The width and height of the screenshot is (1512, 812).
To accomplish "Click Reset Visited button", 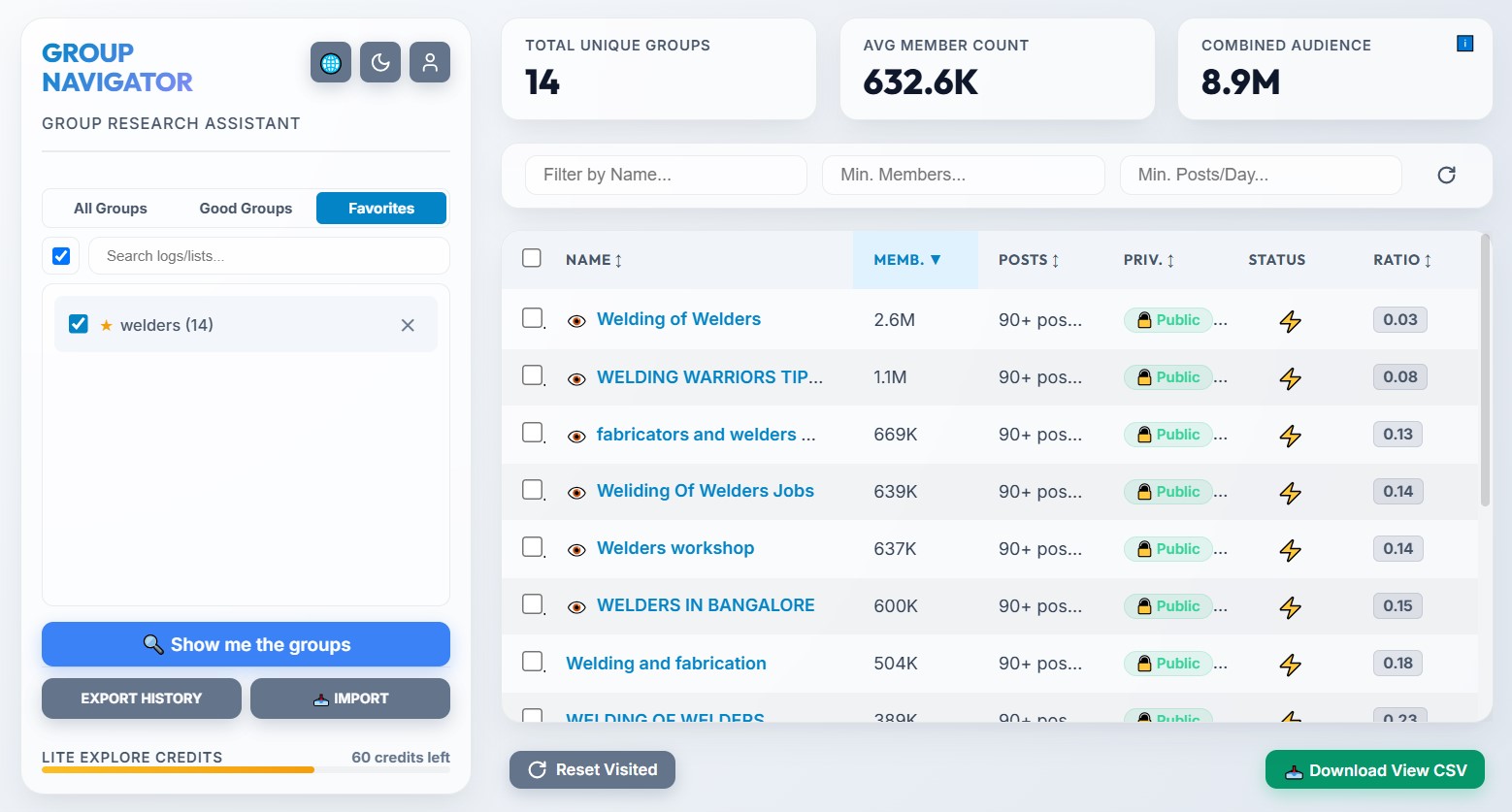I will click(592, 769).
